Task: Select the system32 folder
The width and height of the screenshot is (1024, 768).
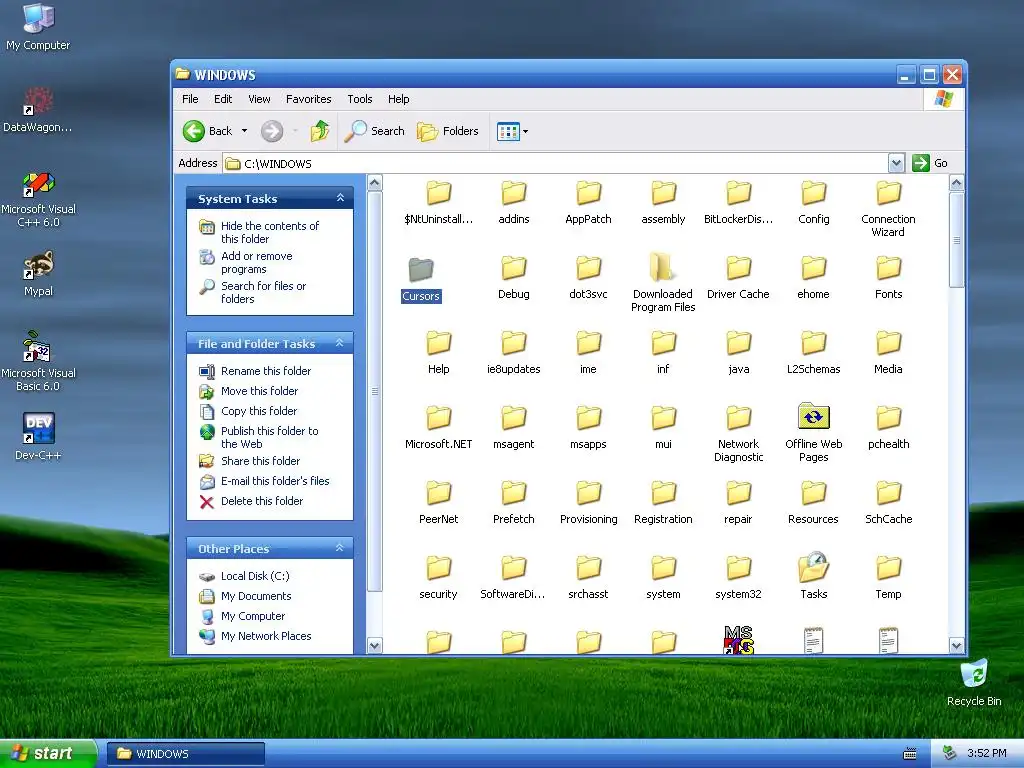Action: 738,577
